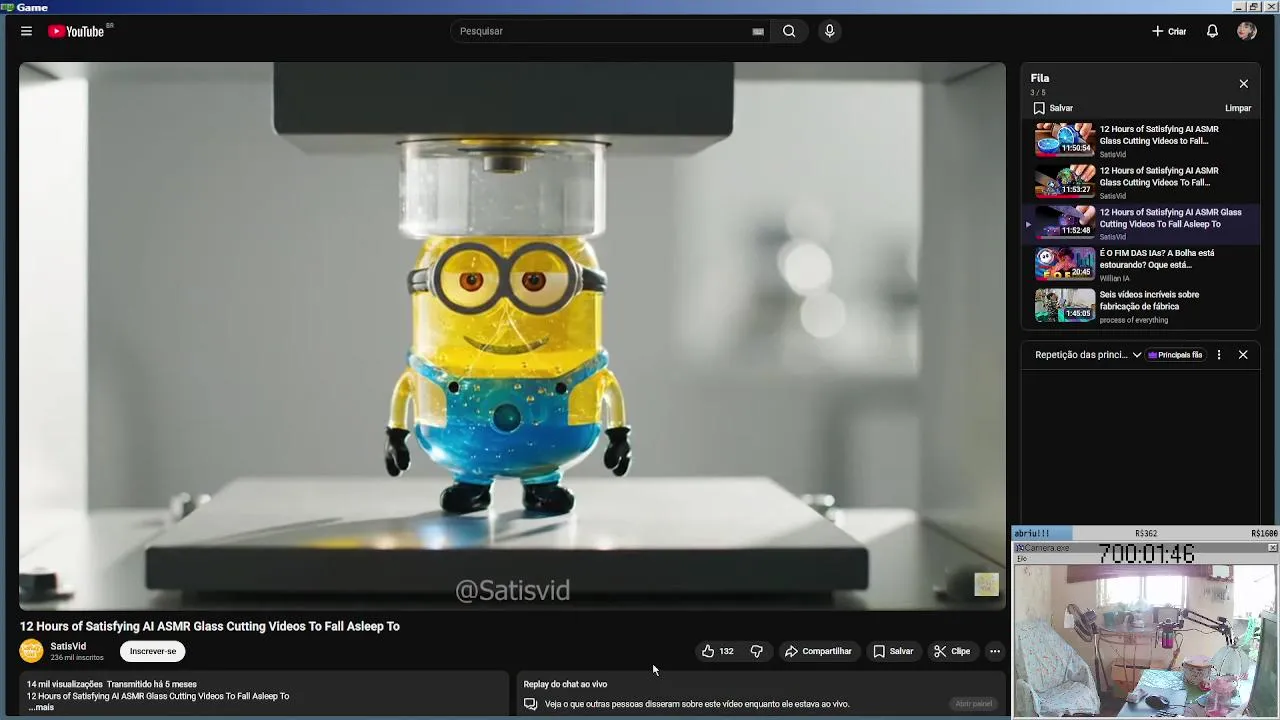Click the channel watermark on the video
Screen dimensions: 1280x720
(986, 584)
